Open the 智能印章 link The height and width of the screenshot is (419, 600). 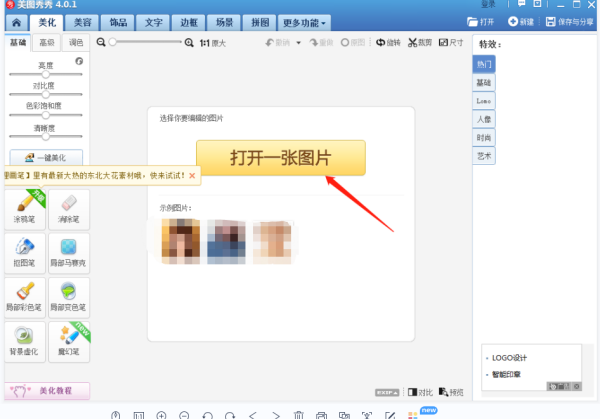pyautogui.click(x=506, y=374)
